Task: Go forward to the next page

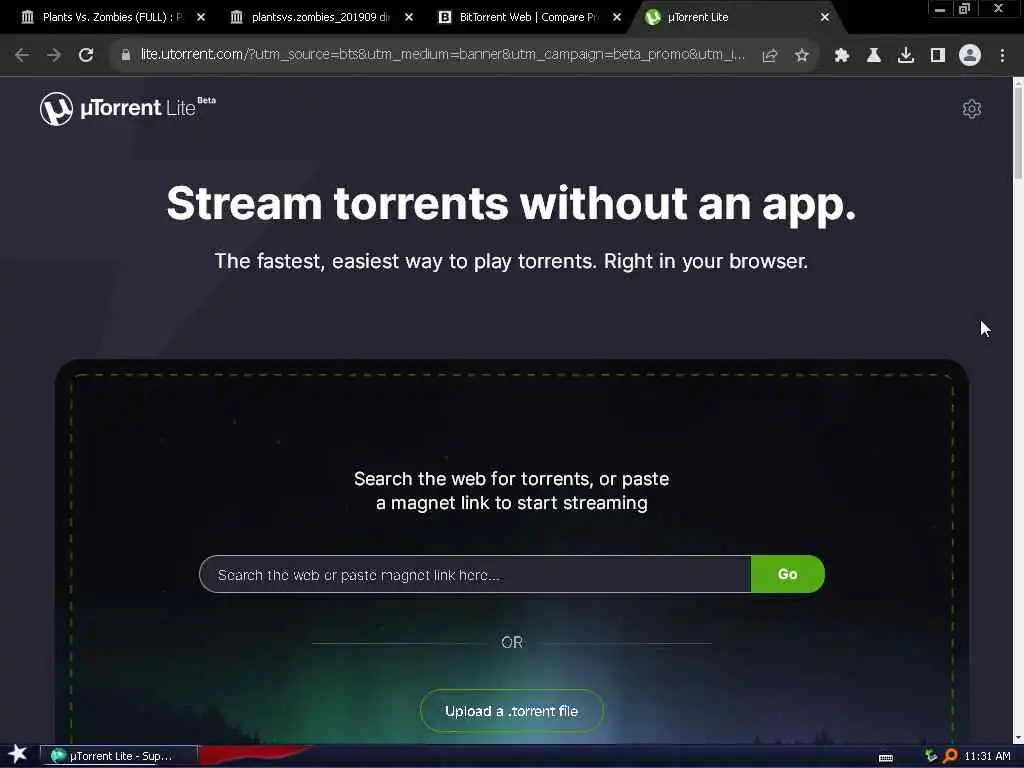Action: click(54, 55)
